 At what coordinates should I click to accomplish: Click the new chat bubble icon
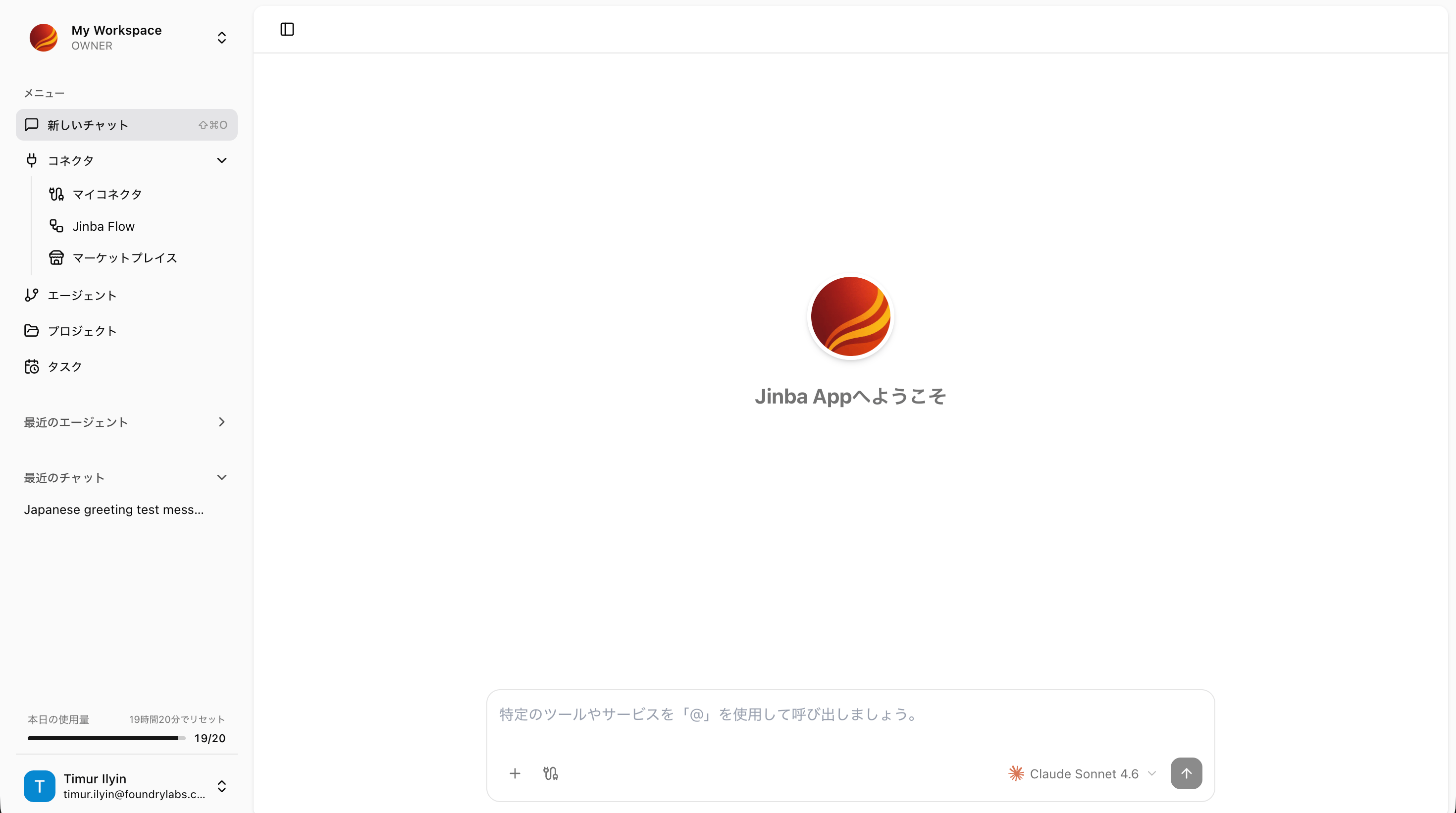(32, 124)
